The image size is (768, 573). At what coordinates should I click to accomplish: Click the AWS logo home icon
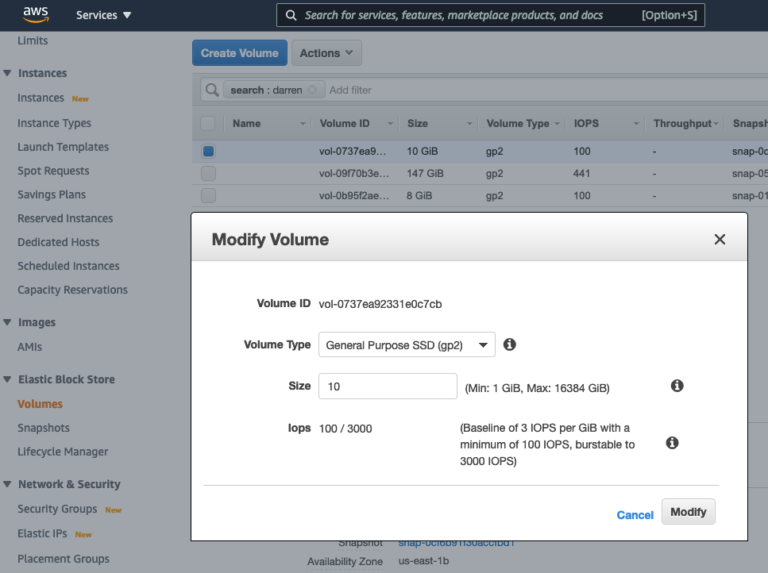[36, 15]
